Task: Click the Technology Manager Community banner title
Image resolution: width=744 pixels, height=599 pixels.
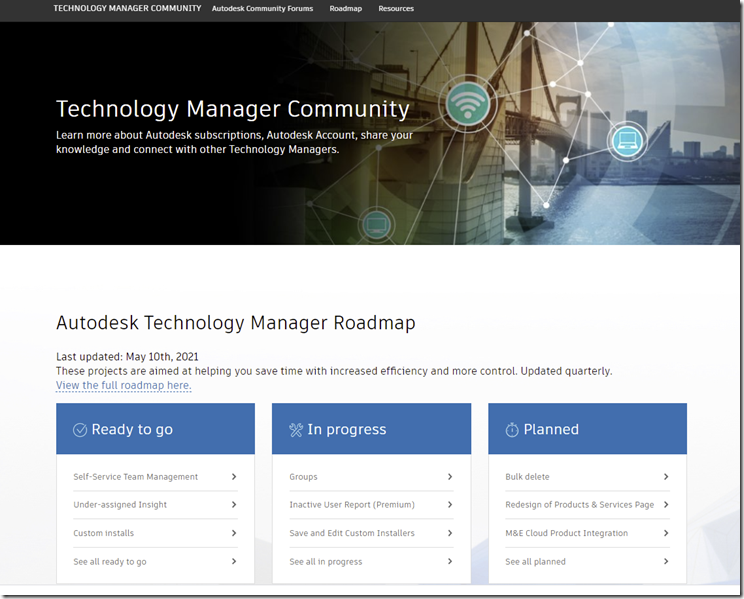Action: point(232,109)
